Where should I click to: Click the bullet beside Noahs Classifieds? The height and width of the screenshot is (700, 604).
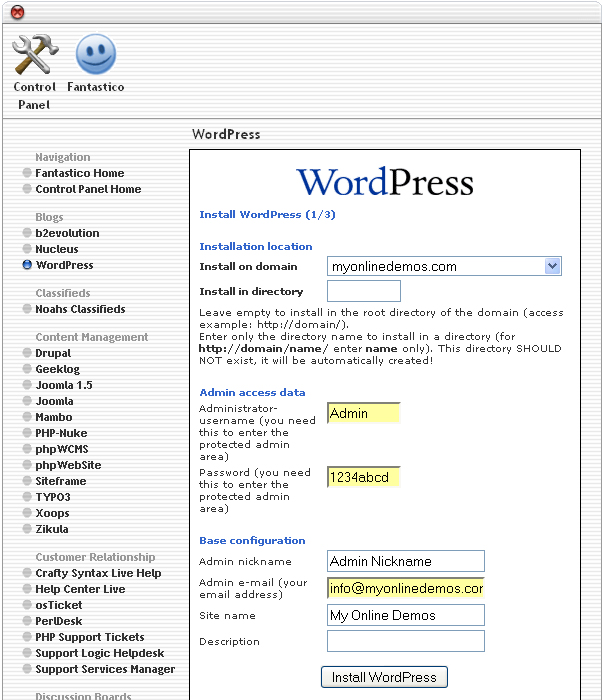(x=27, y=308)
